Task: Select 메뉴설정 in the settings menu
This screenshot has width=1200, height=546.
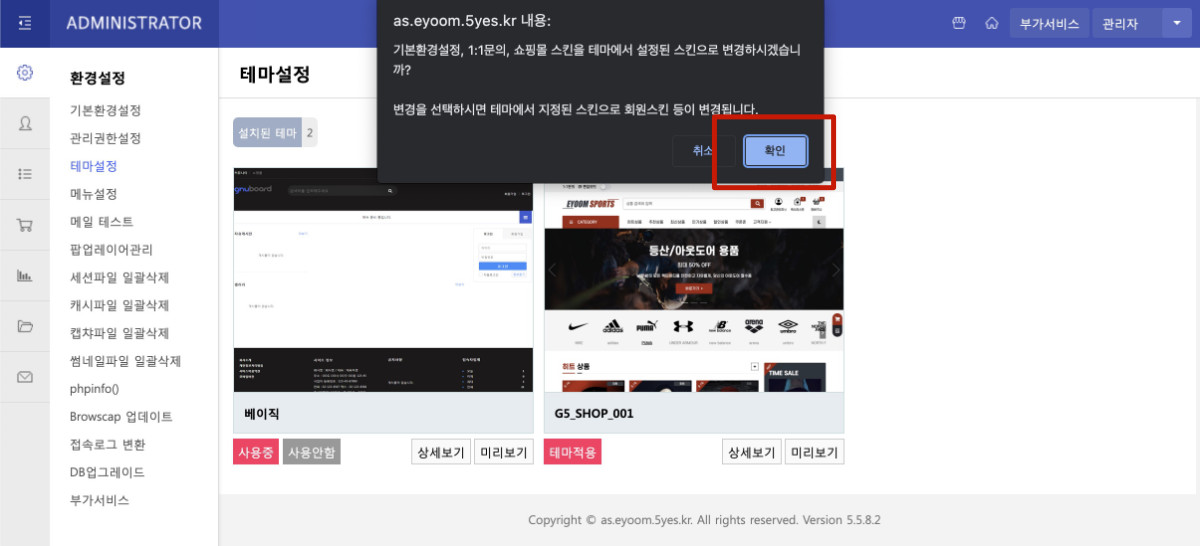Action: click(93, 194)
